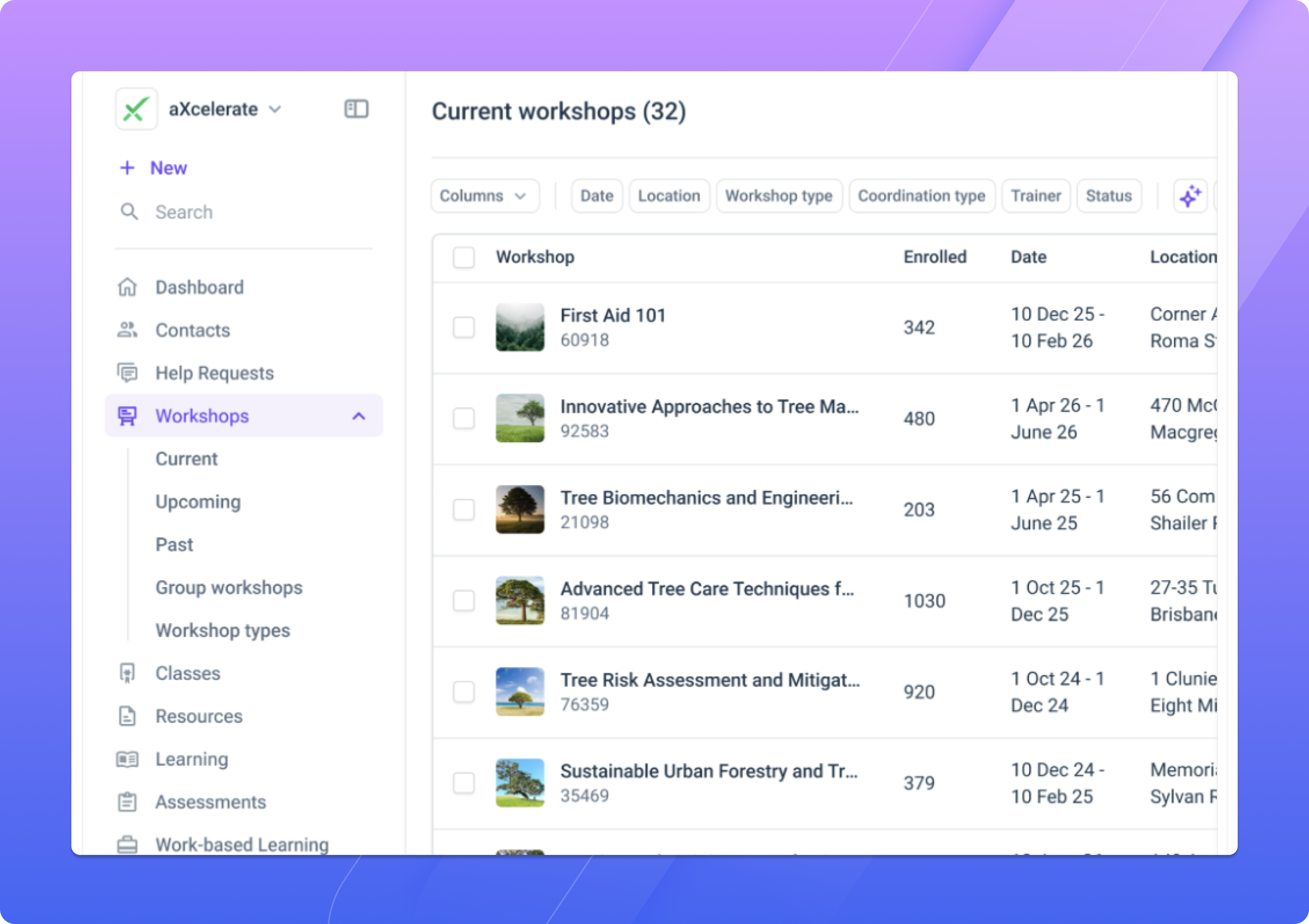Viewport: 1309px width, 924px height.
Task: Sort by the Workshop column header
Action: click(x=535, y=257)
